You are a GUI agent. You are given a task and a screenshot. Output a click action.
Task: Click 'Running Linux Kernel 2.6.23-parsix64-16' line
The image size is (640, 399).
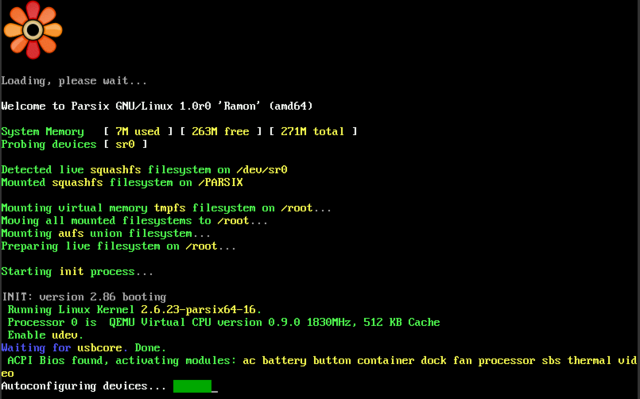134,309
